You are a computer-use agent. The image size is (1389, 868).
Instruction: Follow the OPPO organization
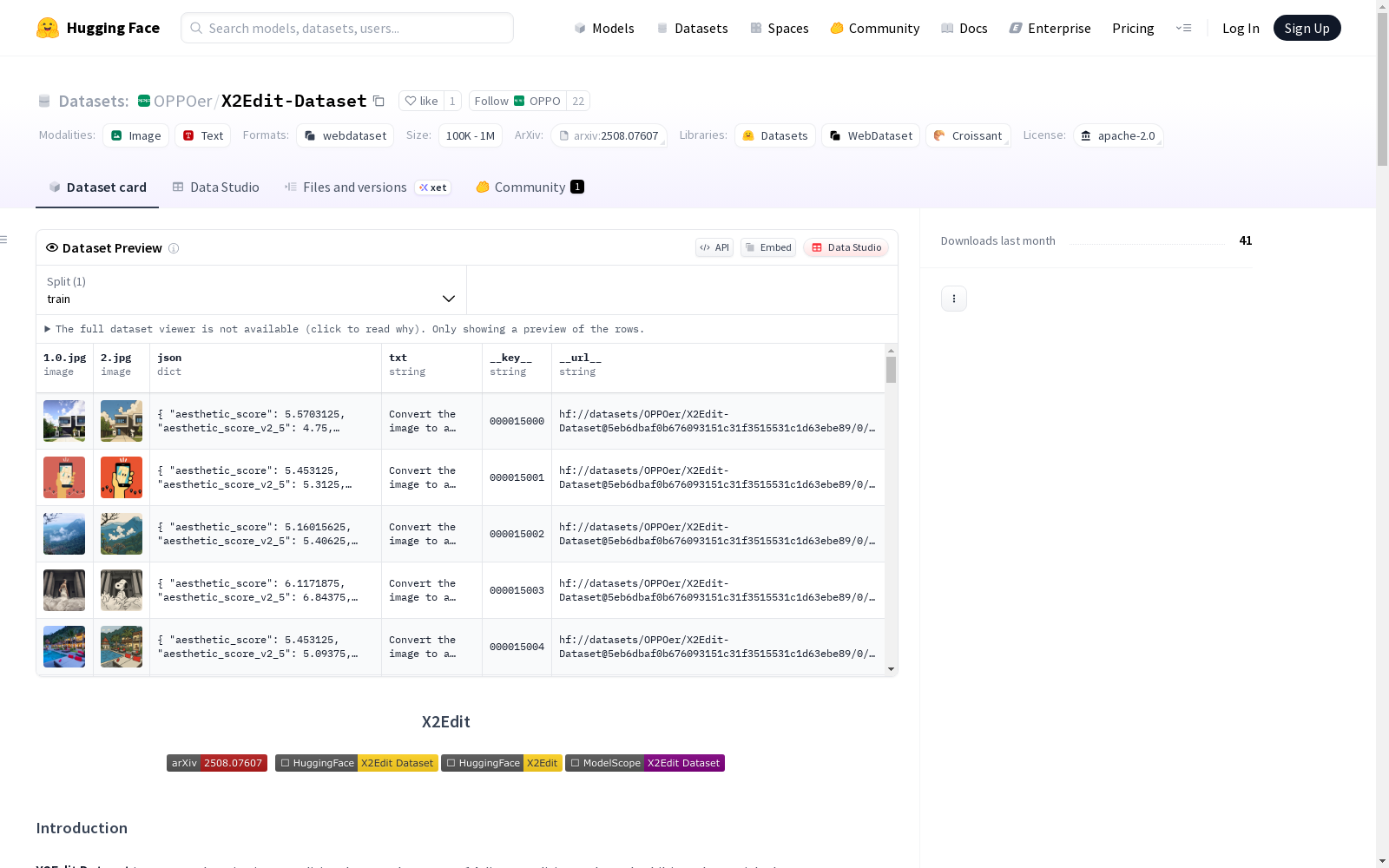(517, 101)
